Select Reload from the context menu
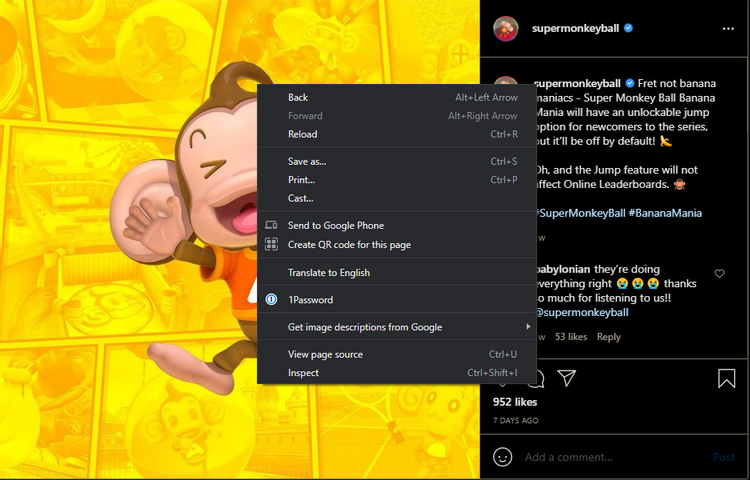 point(302,134)
